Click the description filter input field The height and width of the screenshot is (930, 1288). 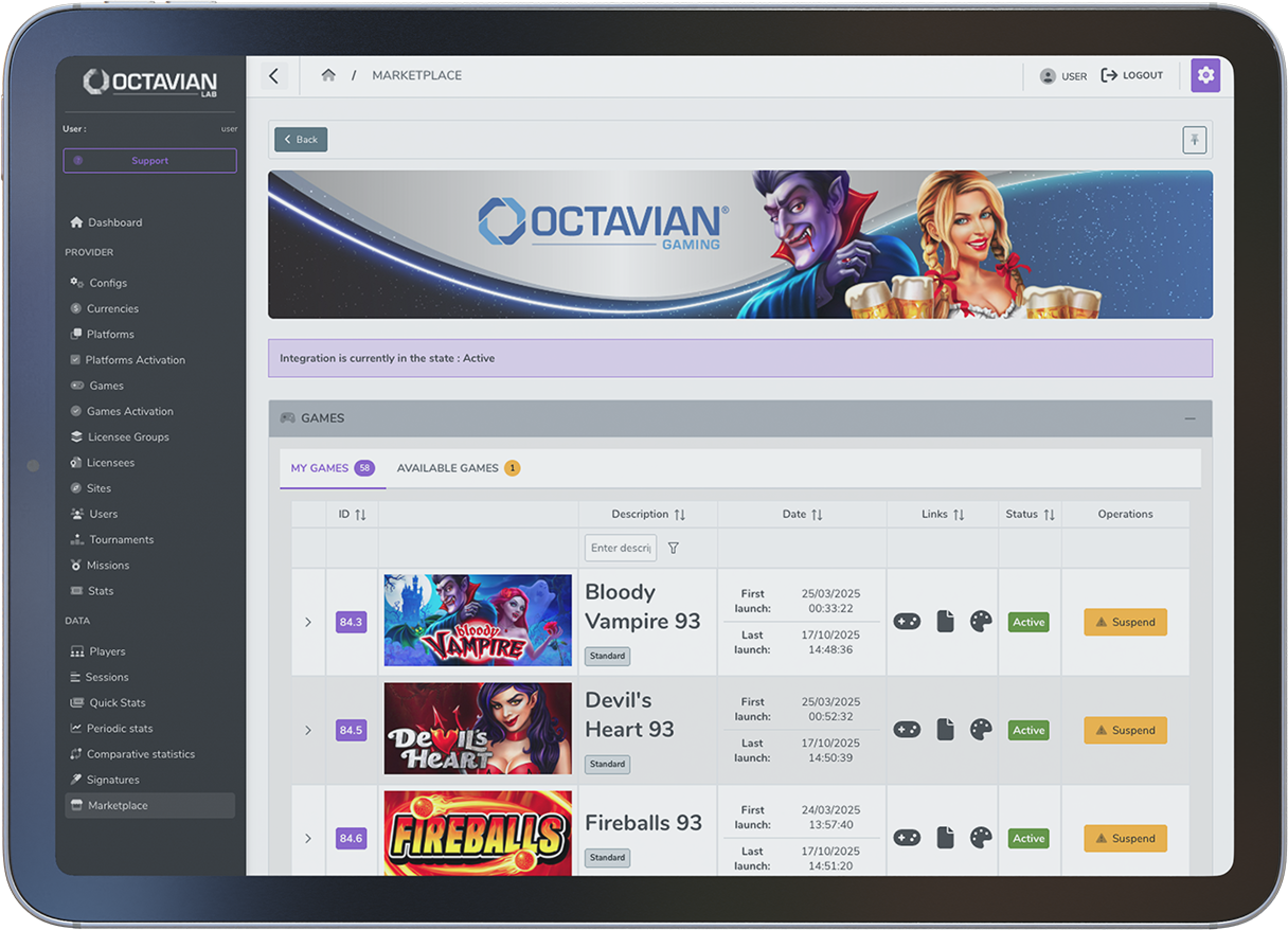tap(621, 548)
